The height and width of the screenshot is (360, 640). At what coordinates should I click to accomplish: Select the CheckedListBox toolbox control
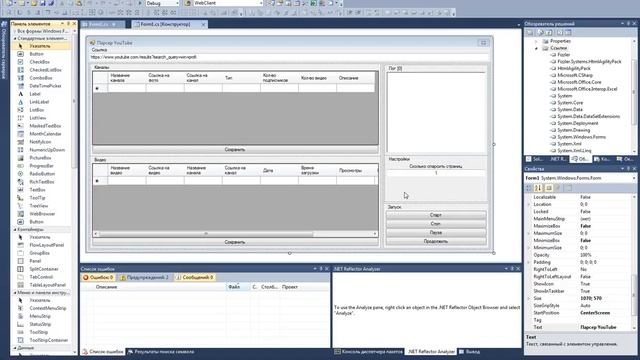[x=45, y=70]
